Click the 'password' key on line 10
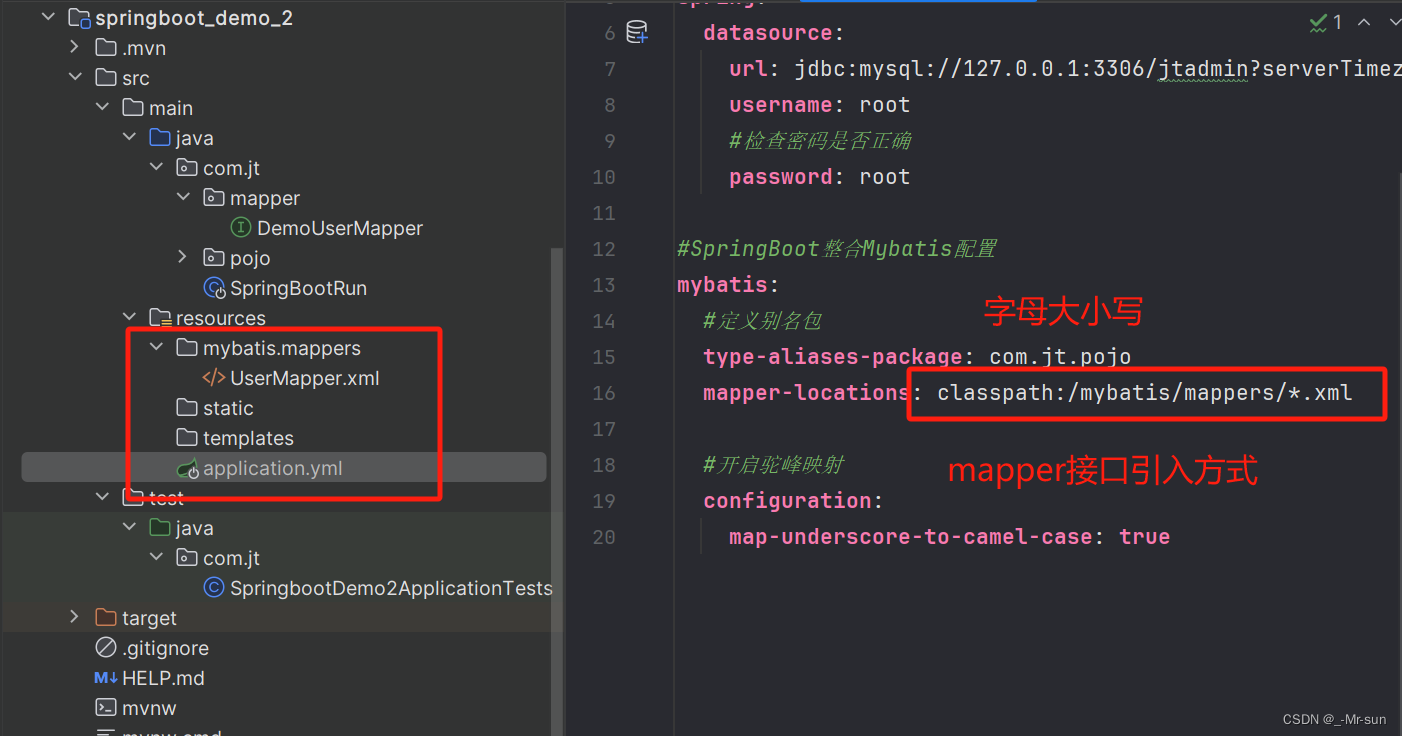This screenshot has height=736, width=1402. click(781, 177)
